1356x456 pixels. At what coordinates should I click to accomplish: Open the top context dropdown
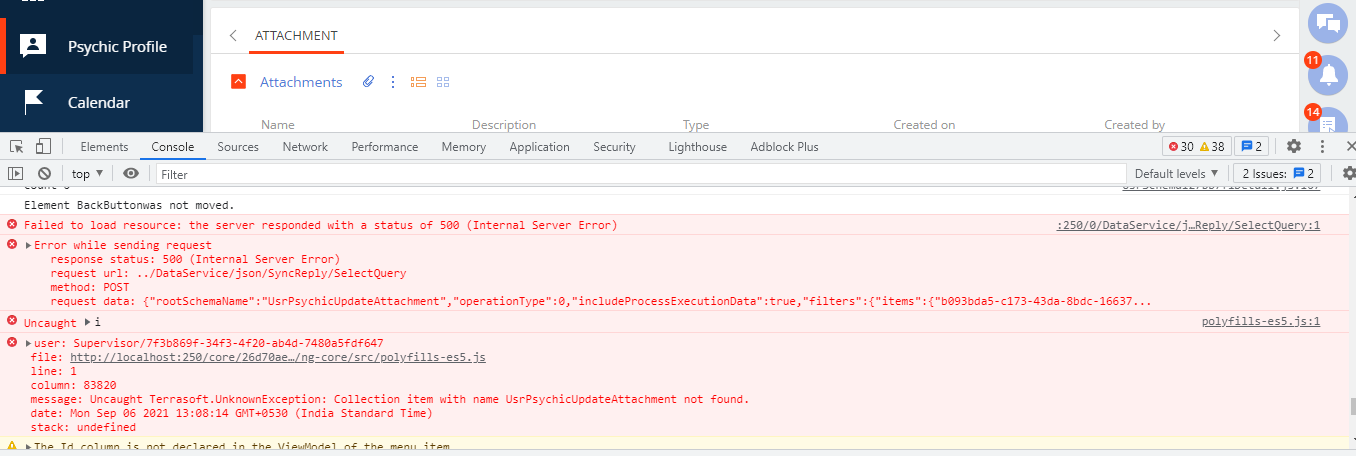coord(87,173)
